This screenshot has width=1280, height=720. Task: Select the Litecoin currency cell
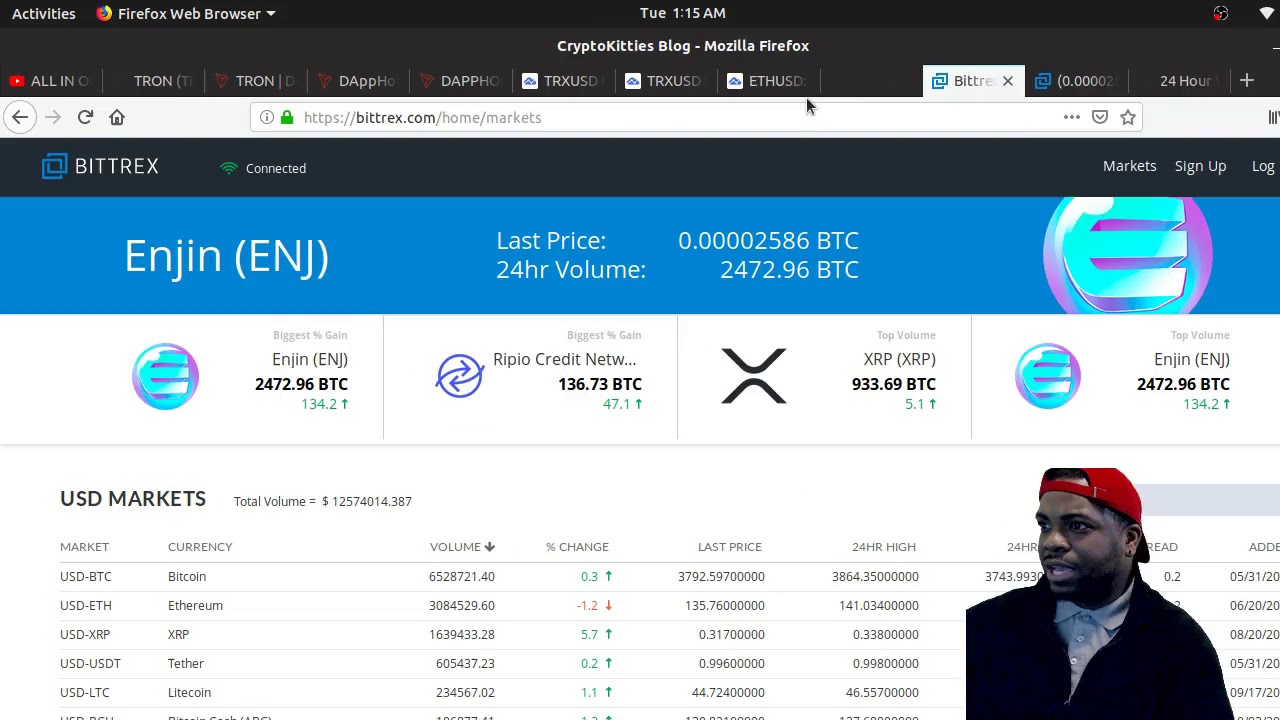189,693
